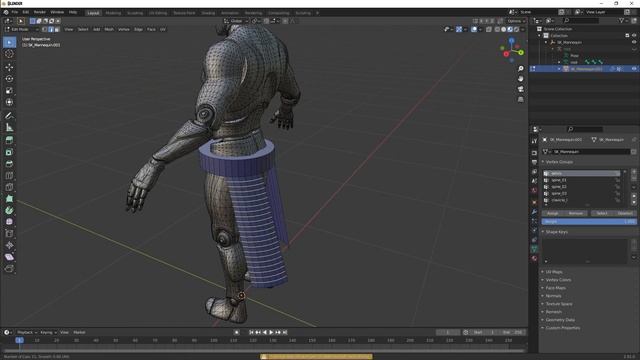Toggle the camera view icon

coord(520,89)
